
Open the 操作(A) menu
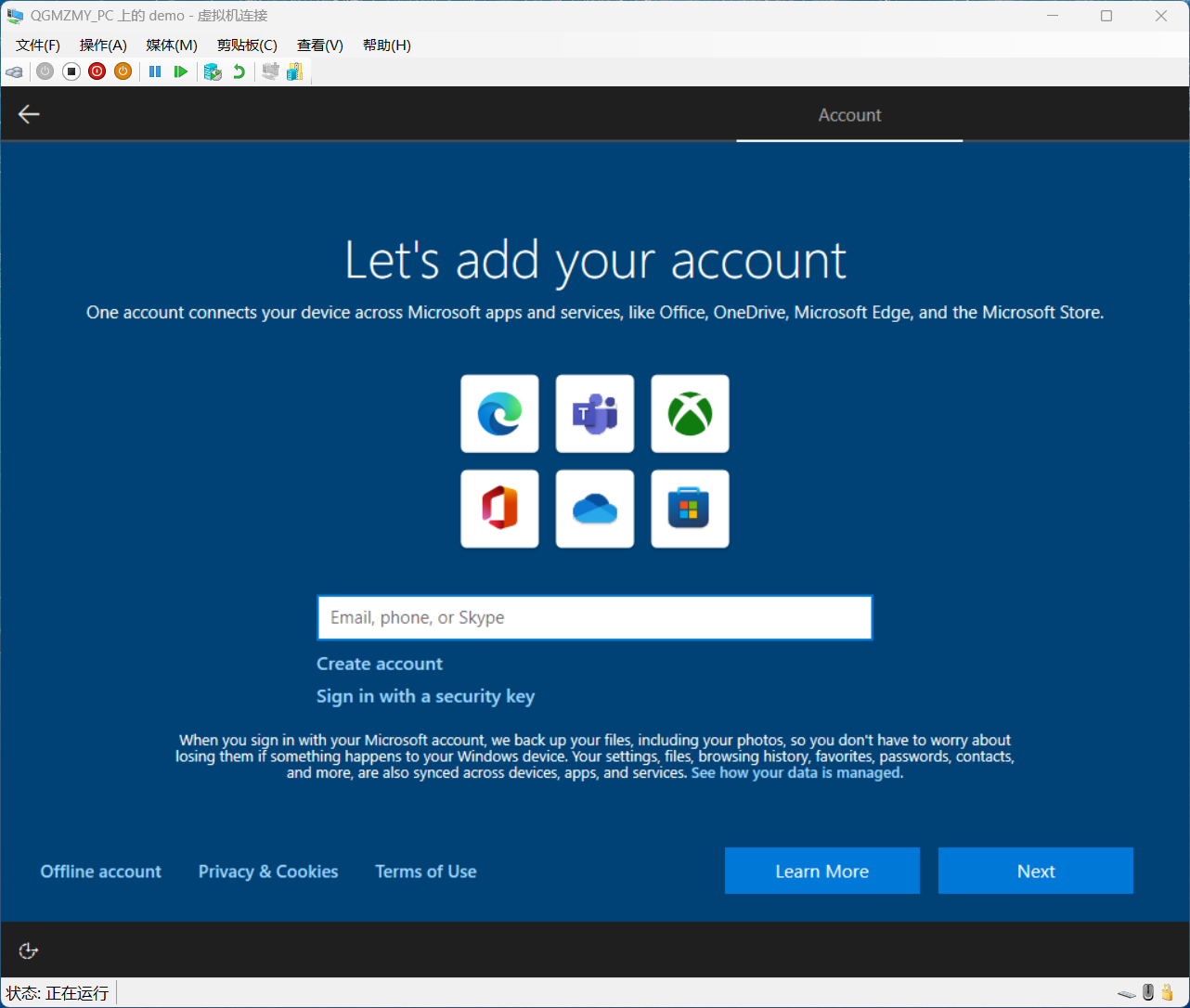click(x=103, y=45)
